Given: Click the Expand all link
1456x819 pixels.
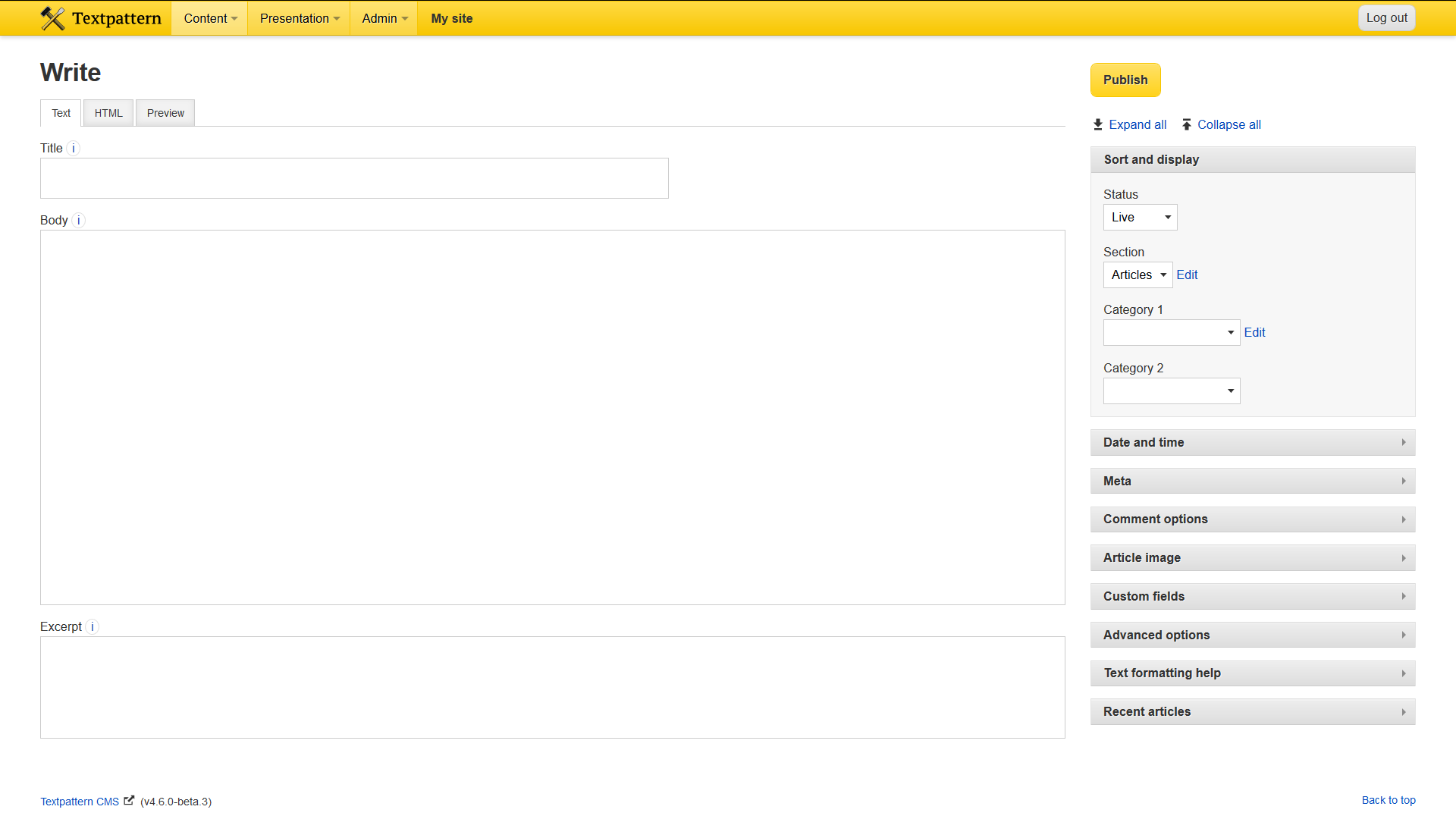Looking at the screenshot, I should click(1137, 124).
